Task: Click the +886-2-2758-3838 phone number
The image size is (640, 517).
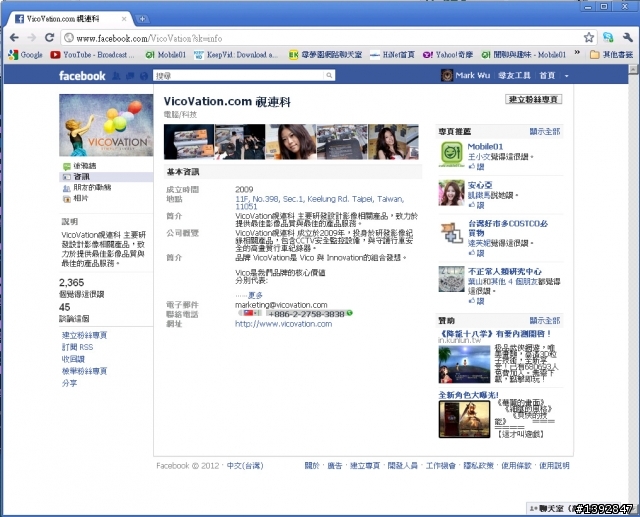Action: tap(306, 314)
